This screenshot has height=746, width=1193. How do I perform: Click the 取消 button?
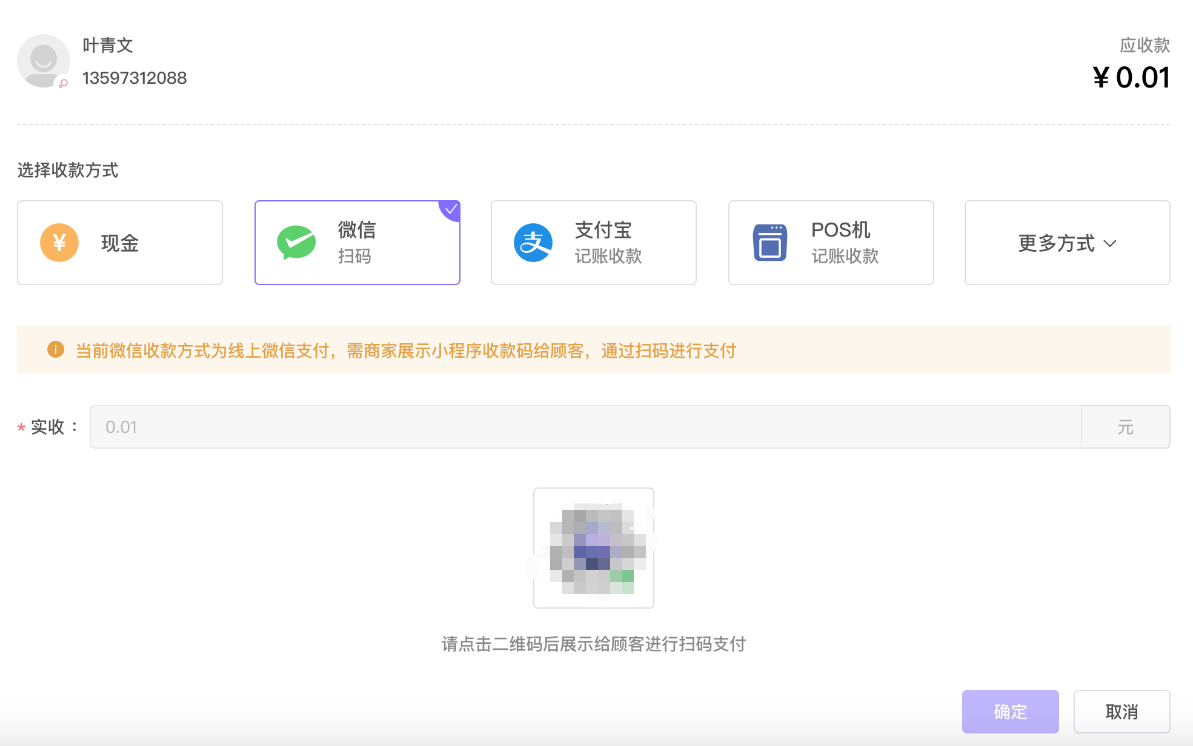coord(1121,712)
